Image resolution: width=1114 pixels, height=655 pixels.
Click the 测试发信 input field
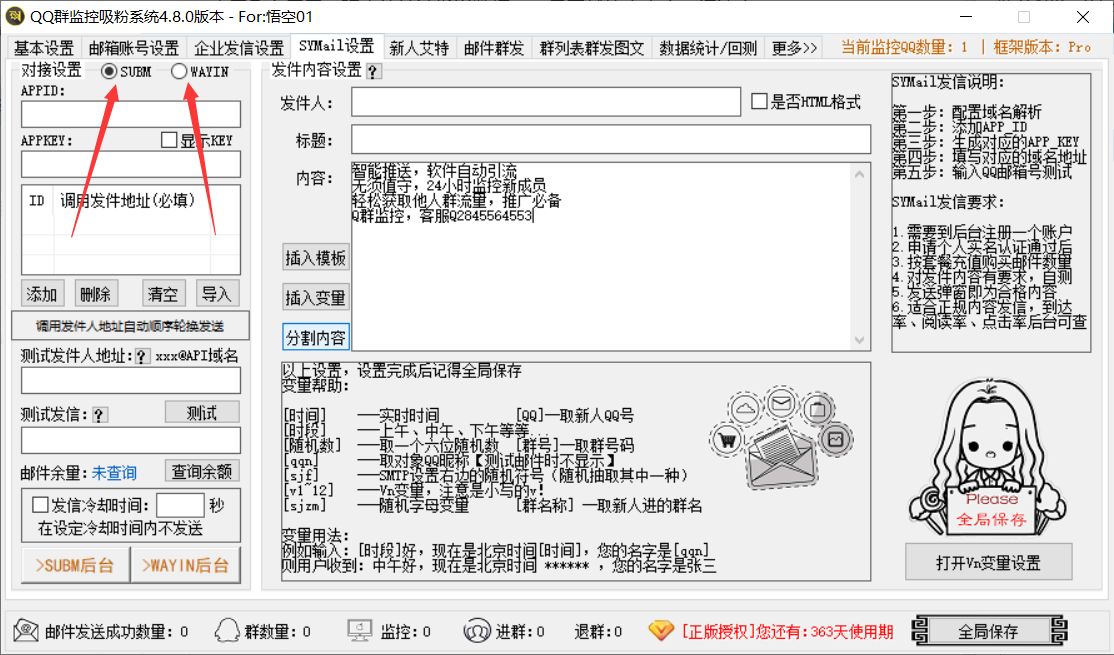(x=131, y=440)
